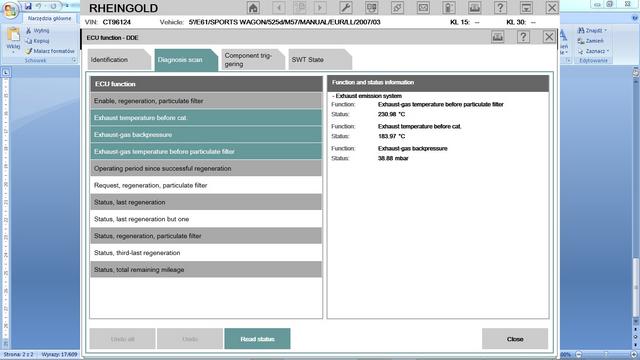Open the vehicle battery/fuel status icon

449,8
